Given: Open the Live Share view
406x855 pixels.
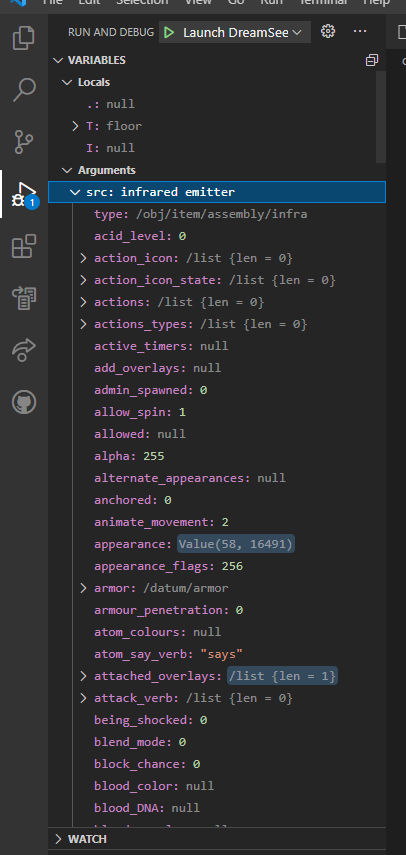Looking at the screenshot, I should point(24,351).
